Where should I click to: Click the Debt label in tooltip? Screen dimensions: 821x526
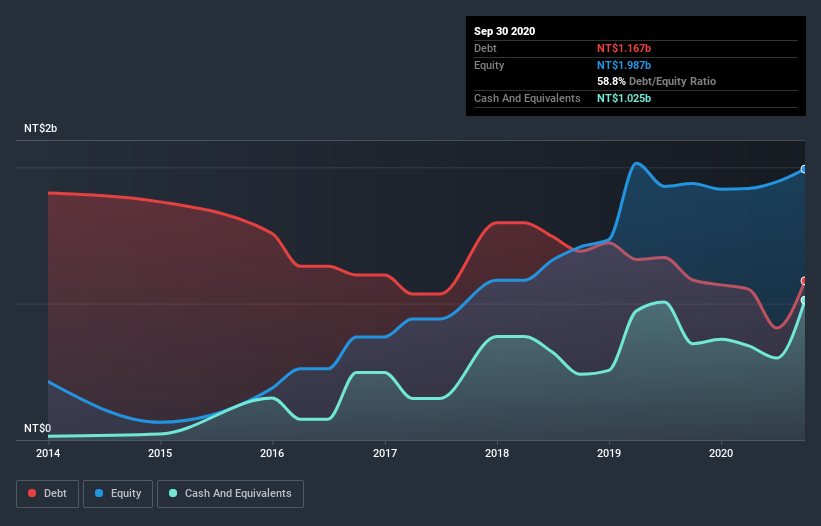[x=485, y=48]
